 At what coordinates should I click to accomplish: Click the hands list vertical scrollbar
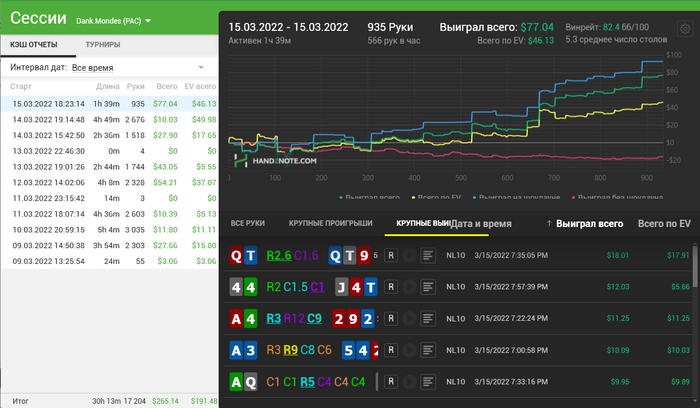[x=695, y=266]
